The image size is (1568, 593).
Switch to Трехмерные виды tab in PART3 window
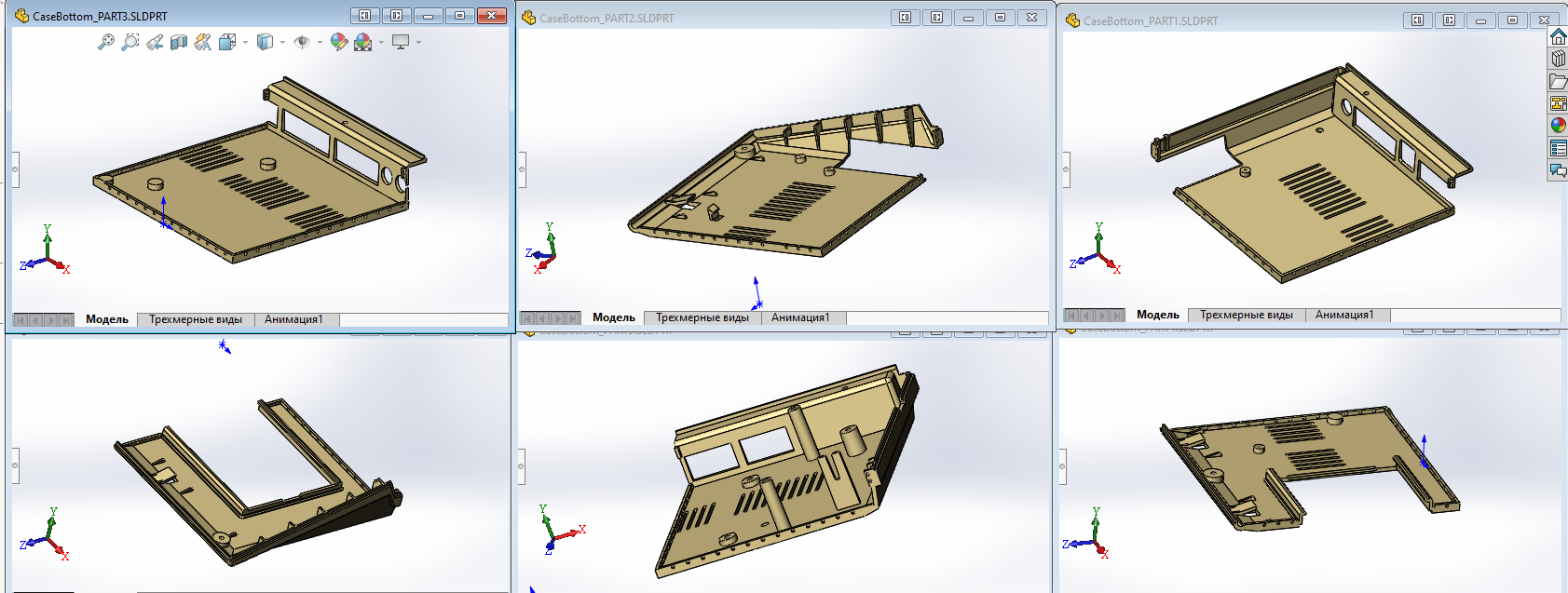click(196, 319)
